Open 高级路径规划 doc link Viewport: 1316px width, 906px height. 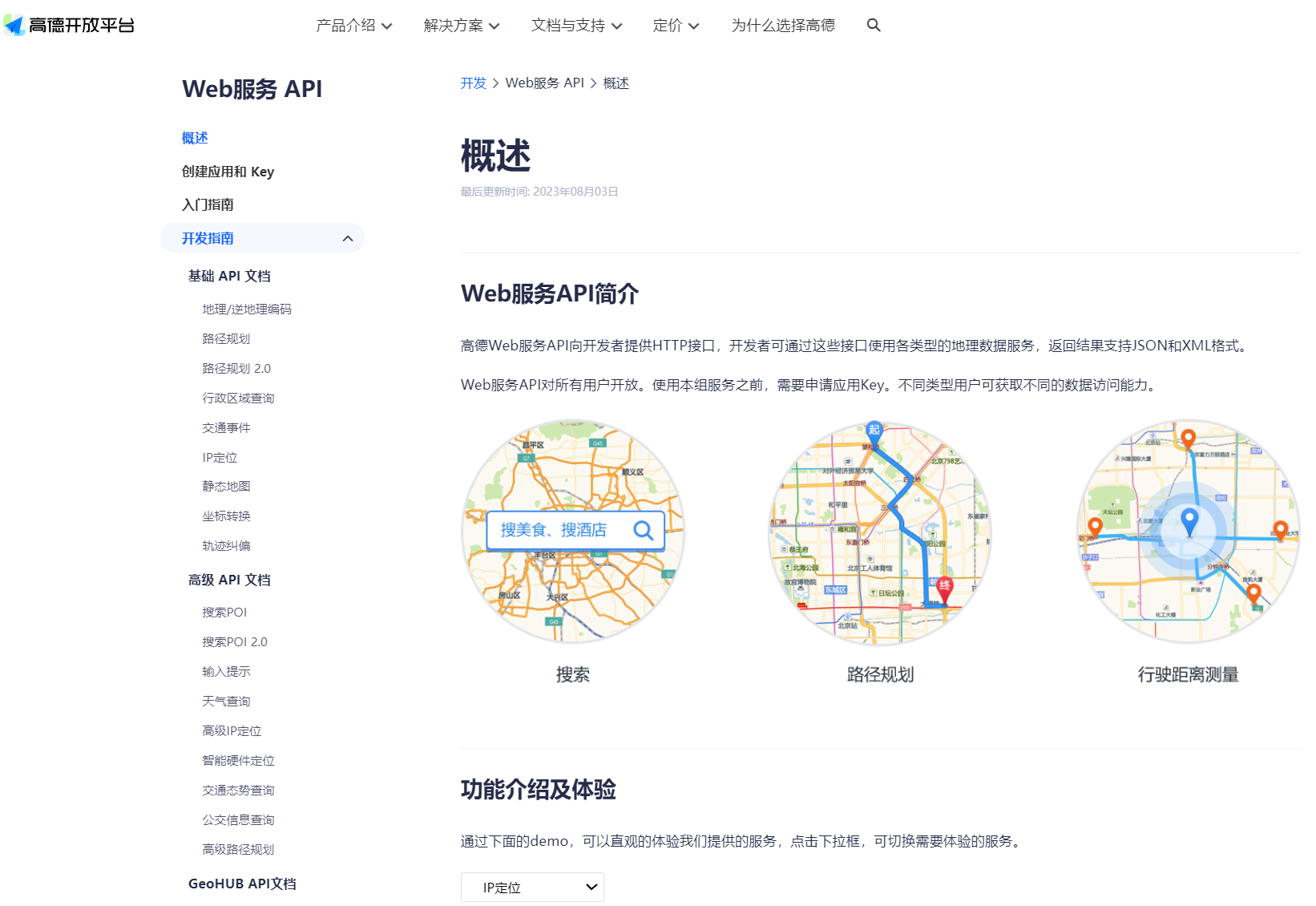(x=238, y=849)
